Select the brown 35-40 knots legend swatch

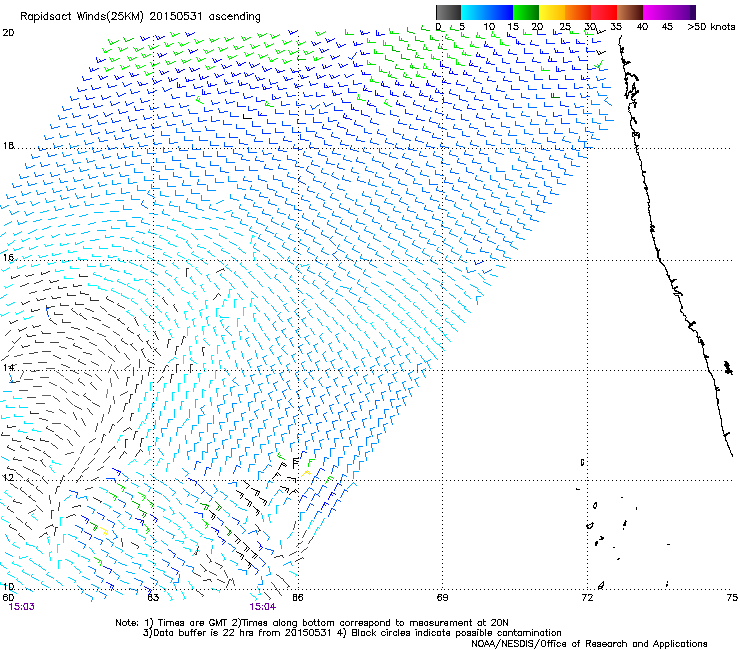point(630,12)
